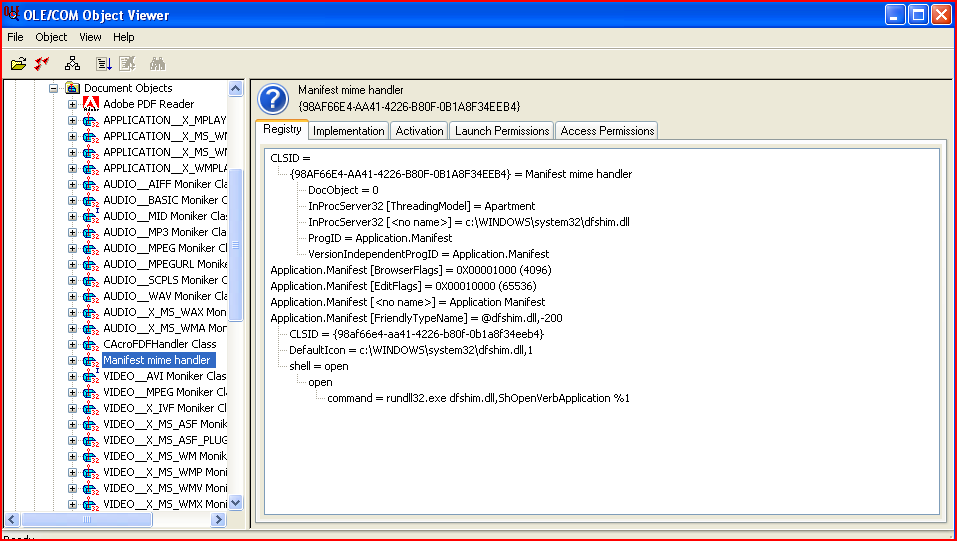Click 'DocObject = 0' registry line
This screenshot has height=541, width=957.
tap(343, 190)
